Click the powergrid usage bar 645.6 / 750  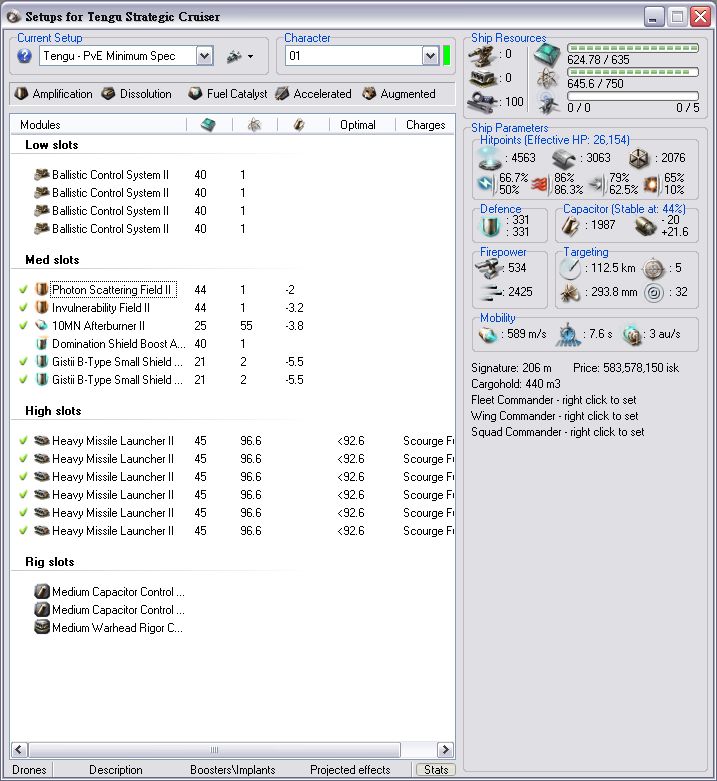633,72
